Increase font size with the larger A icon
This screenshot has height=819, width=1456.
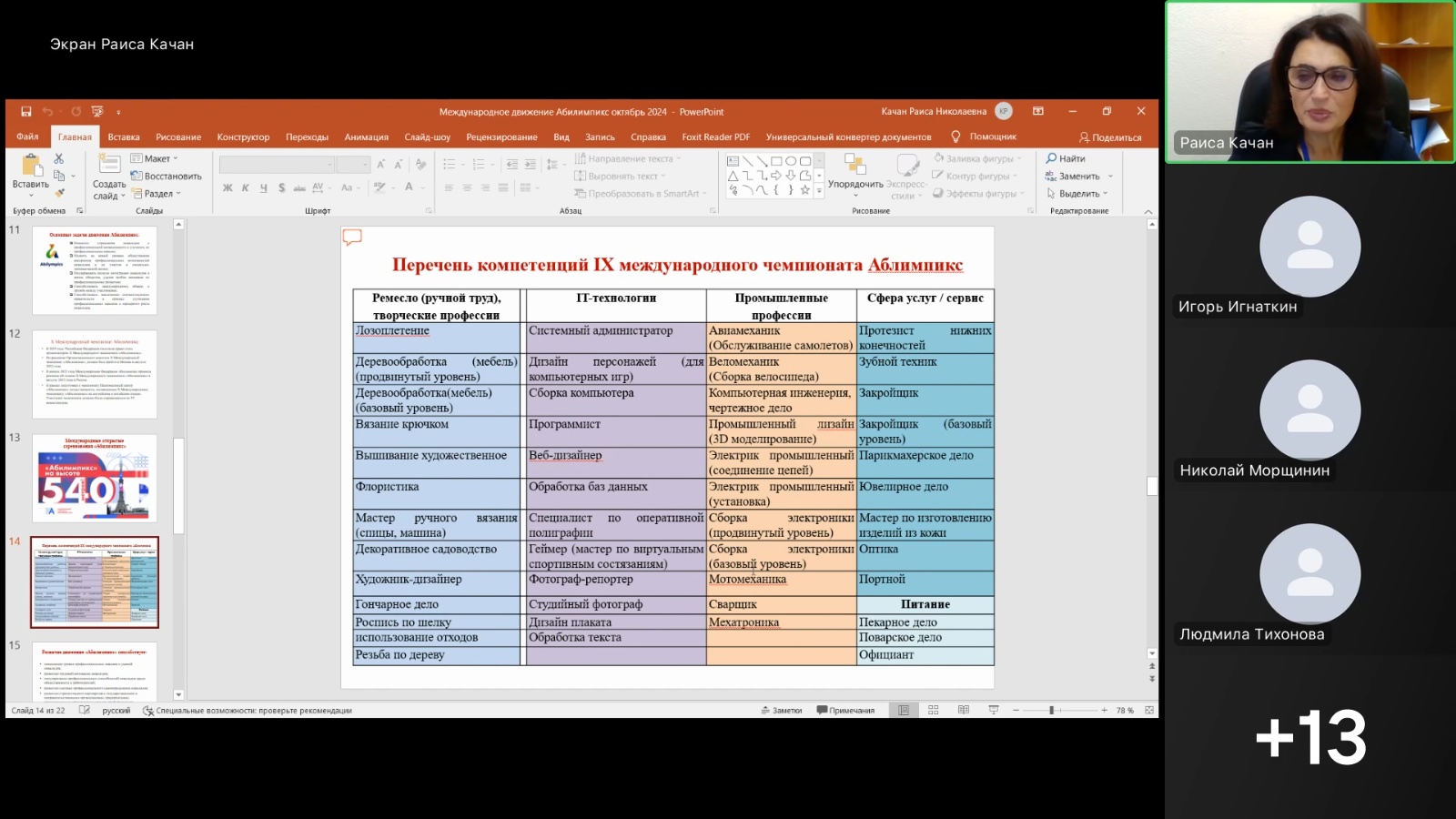coord(381,164)
